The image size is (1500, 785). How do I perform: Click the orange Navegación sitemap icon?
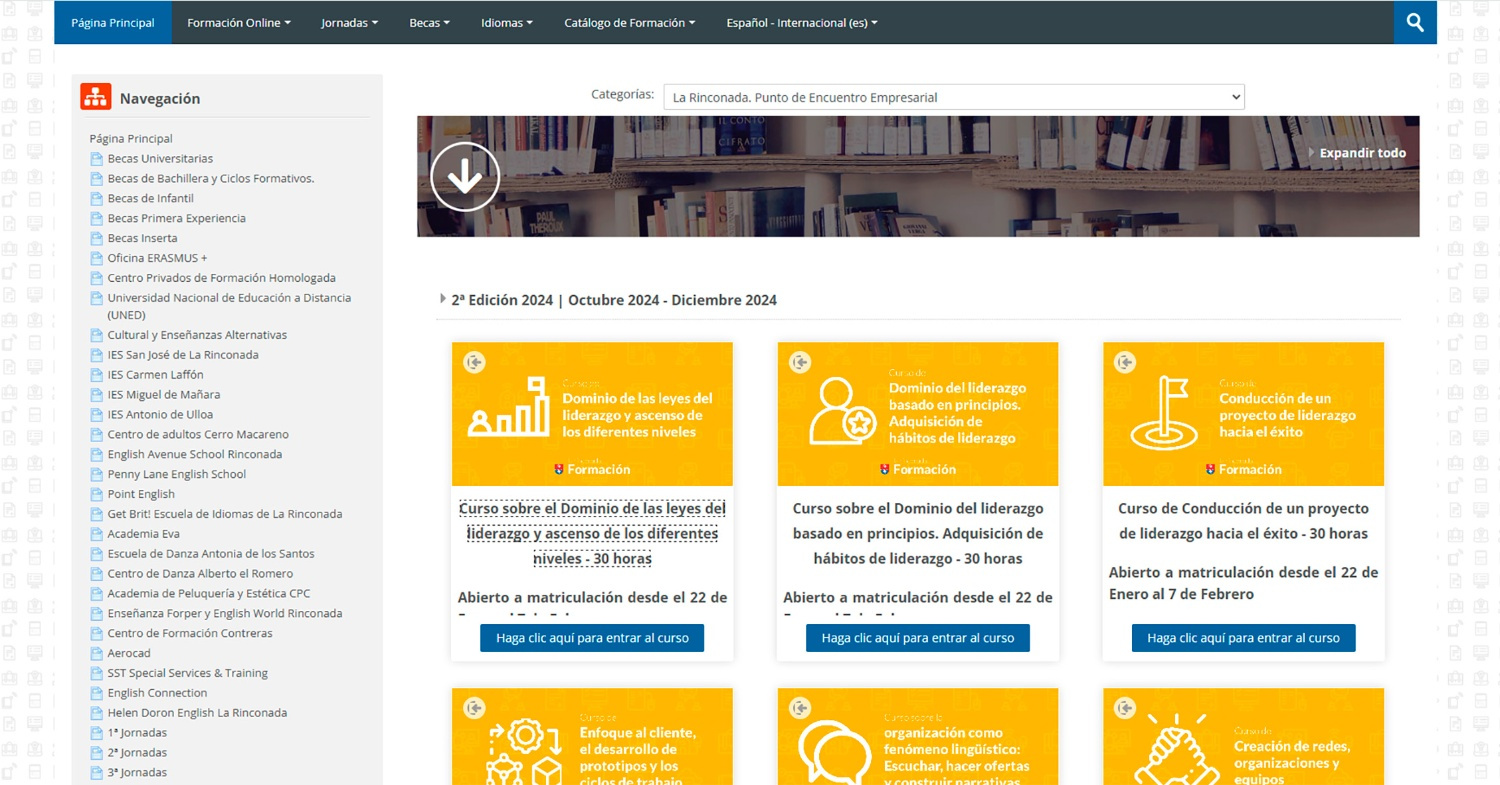tap(96, 97)
